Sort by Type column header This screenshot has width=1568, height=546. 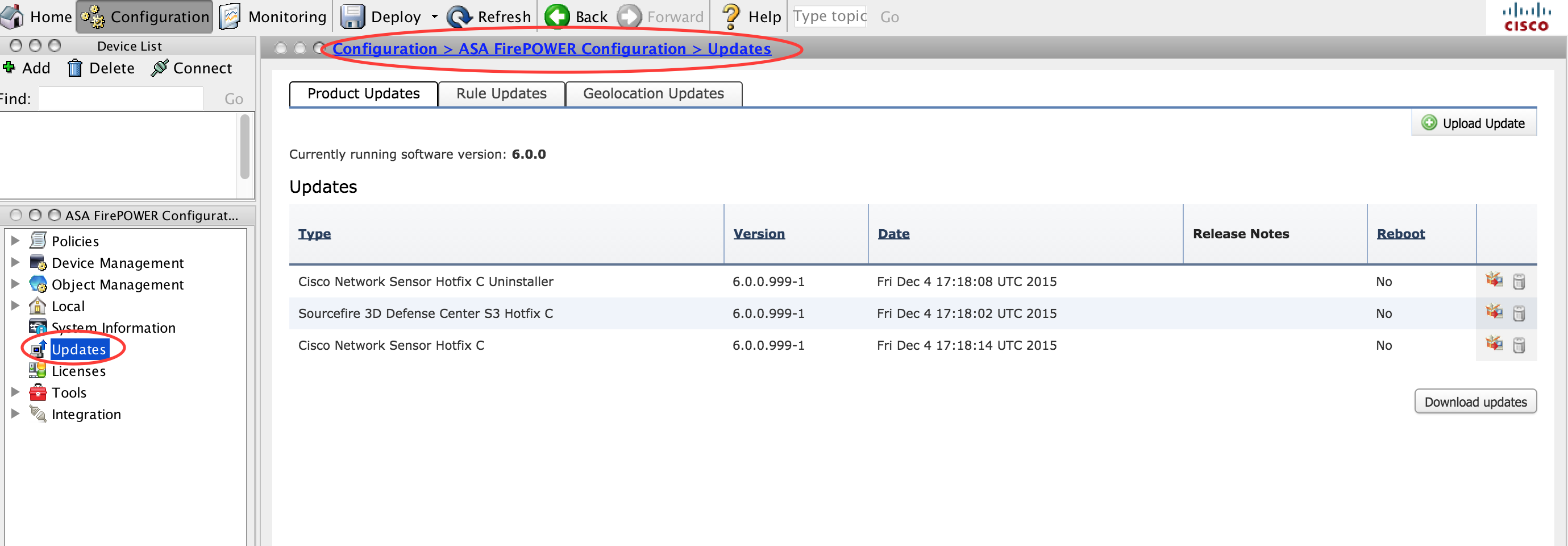[x=315, y=234]
